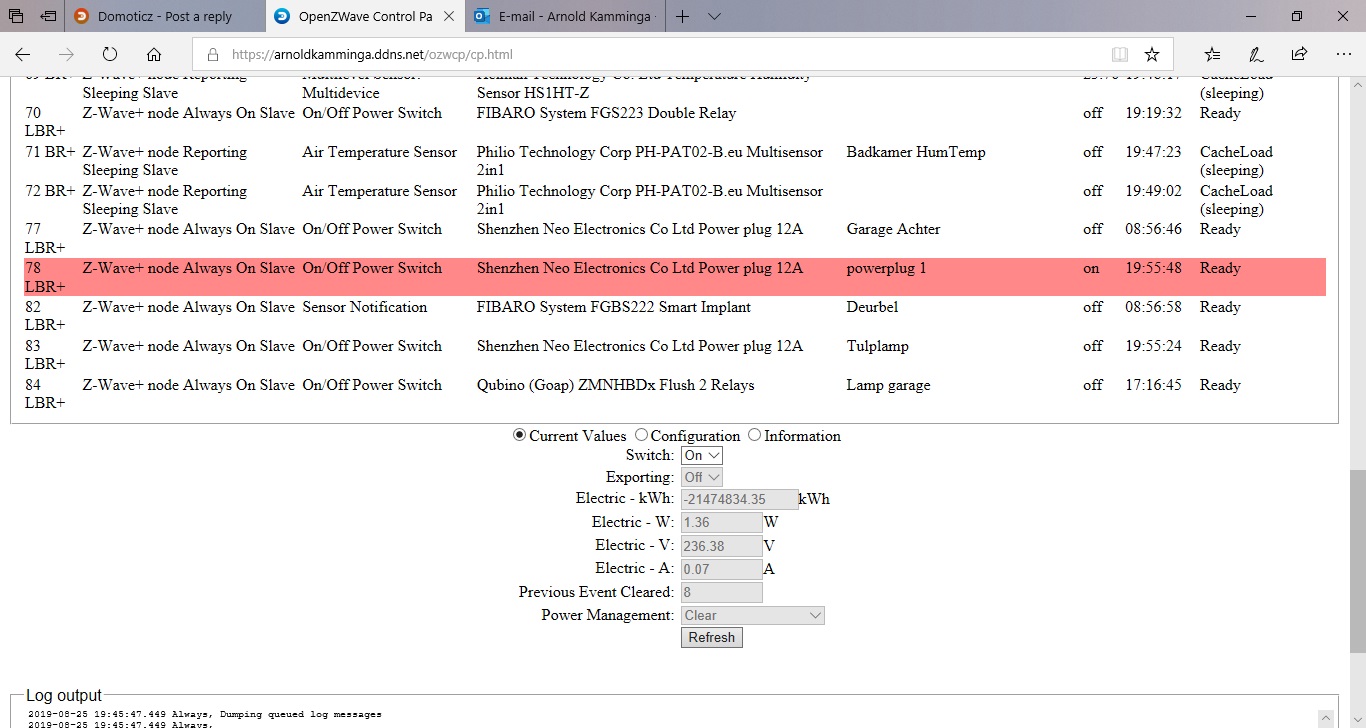Screen dimensions: 1366x728
Task: Share this page using share icon
Action: (1299, 54)
